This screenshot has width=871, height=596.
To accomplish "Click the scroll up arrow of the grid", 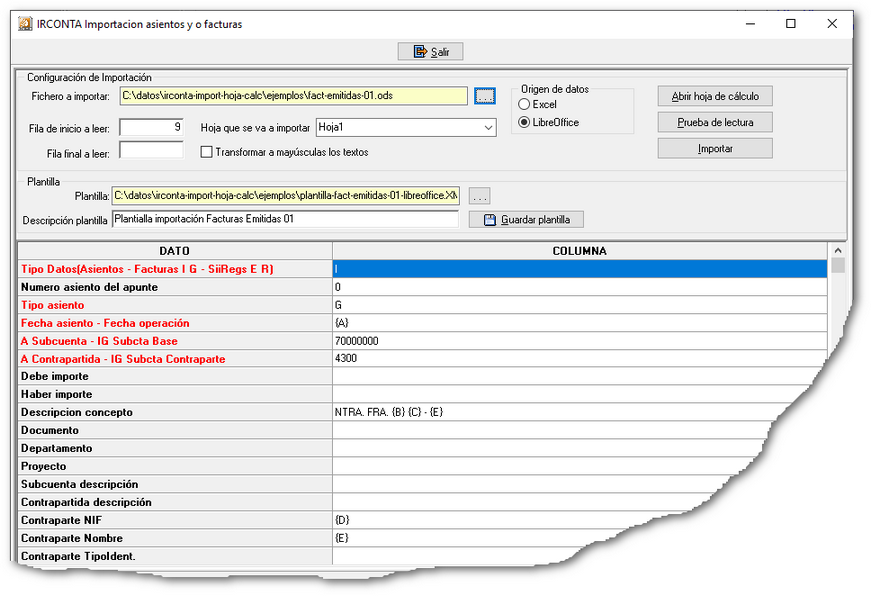I will 838,251.
